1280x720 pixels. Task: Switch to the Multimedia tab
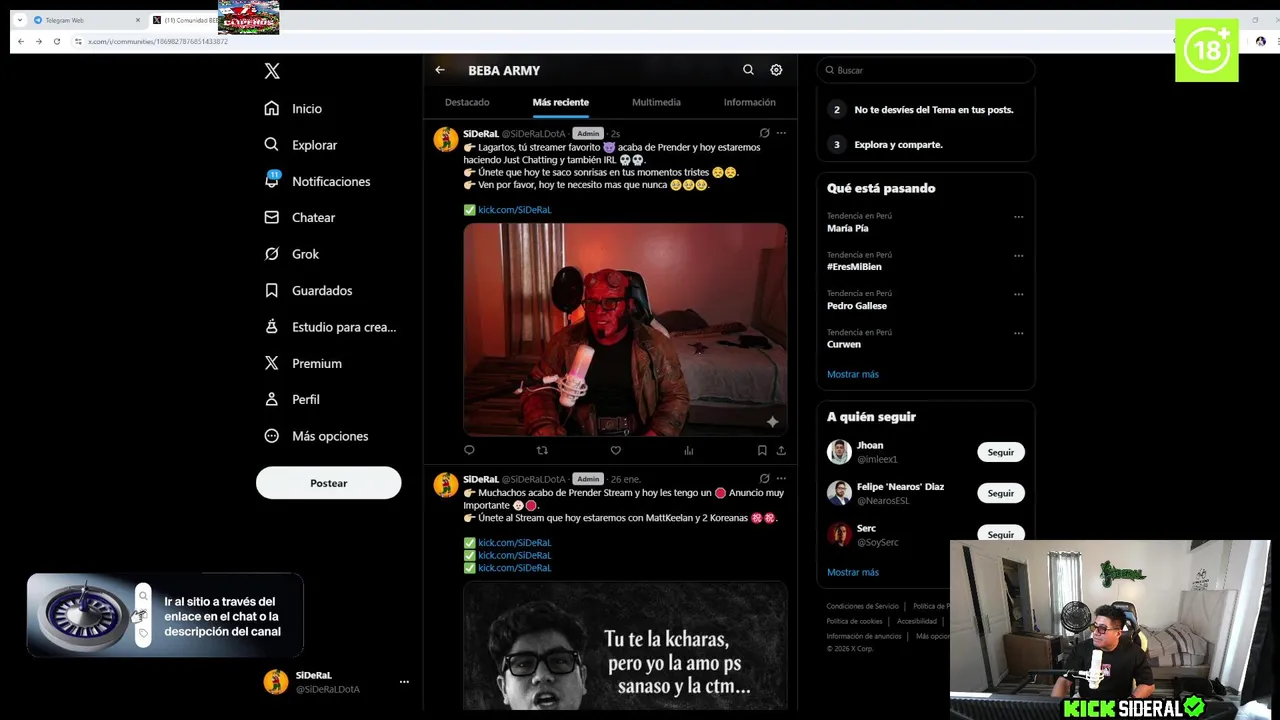tap(656, 102)
